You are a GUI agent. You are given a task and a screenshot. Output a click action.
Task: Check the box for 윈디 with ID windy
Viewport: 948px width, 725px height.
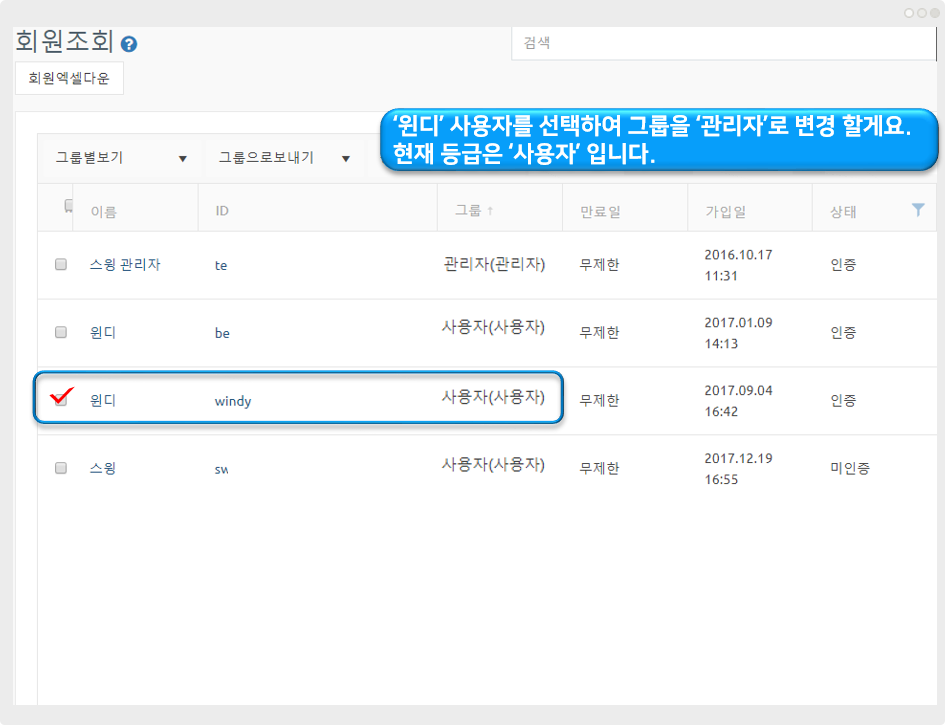pos(61,399)
